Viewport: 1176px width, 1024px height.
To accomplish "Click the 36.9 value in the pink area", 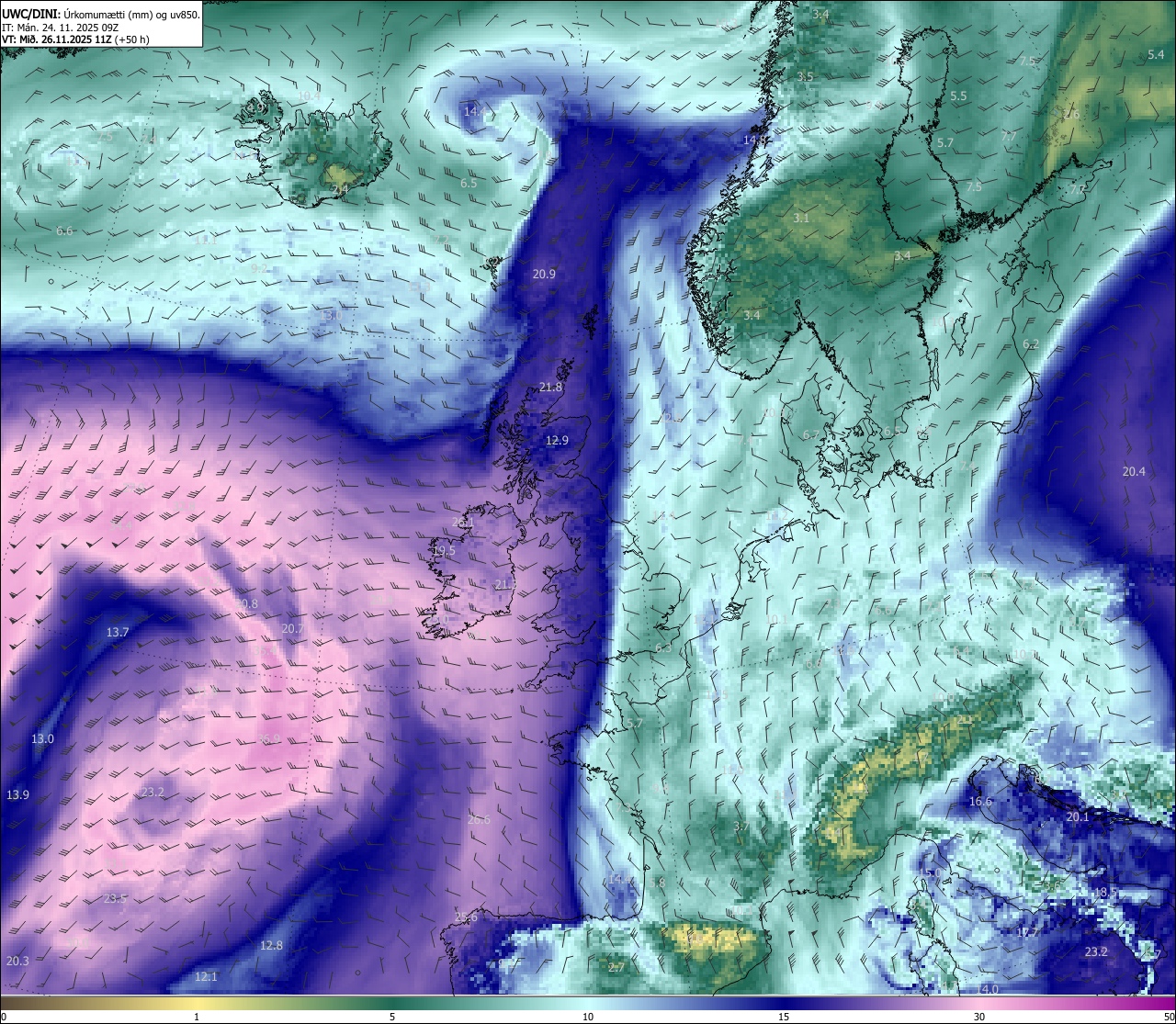I will click(268, 739).
